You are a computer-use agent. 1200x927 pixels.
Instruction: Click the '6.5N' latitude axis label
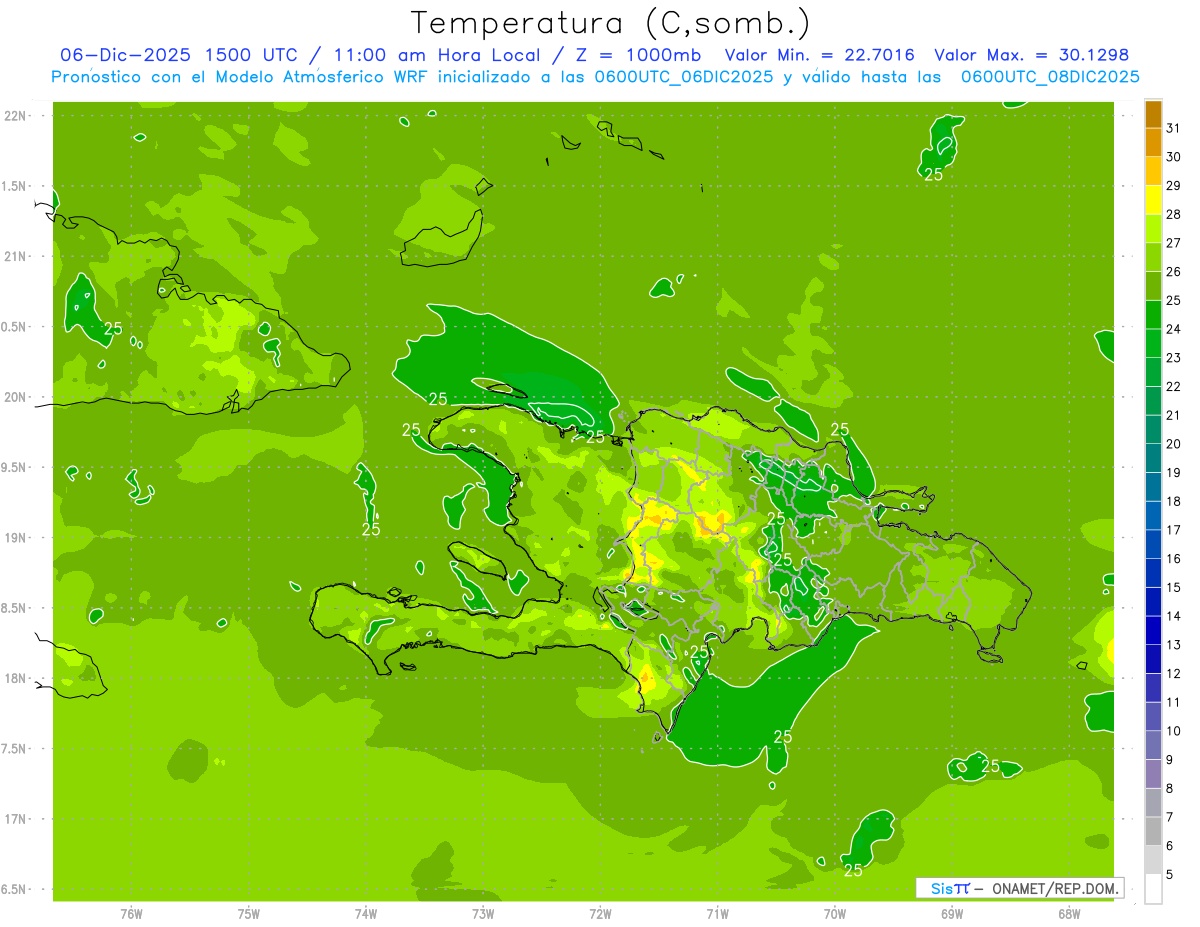click(x=15, y=889)
